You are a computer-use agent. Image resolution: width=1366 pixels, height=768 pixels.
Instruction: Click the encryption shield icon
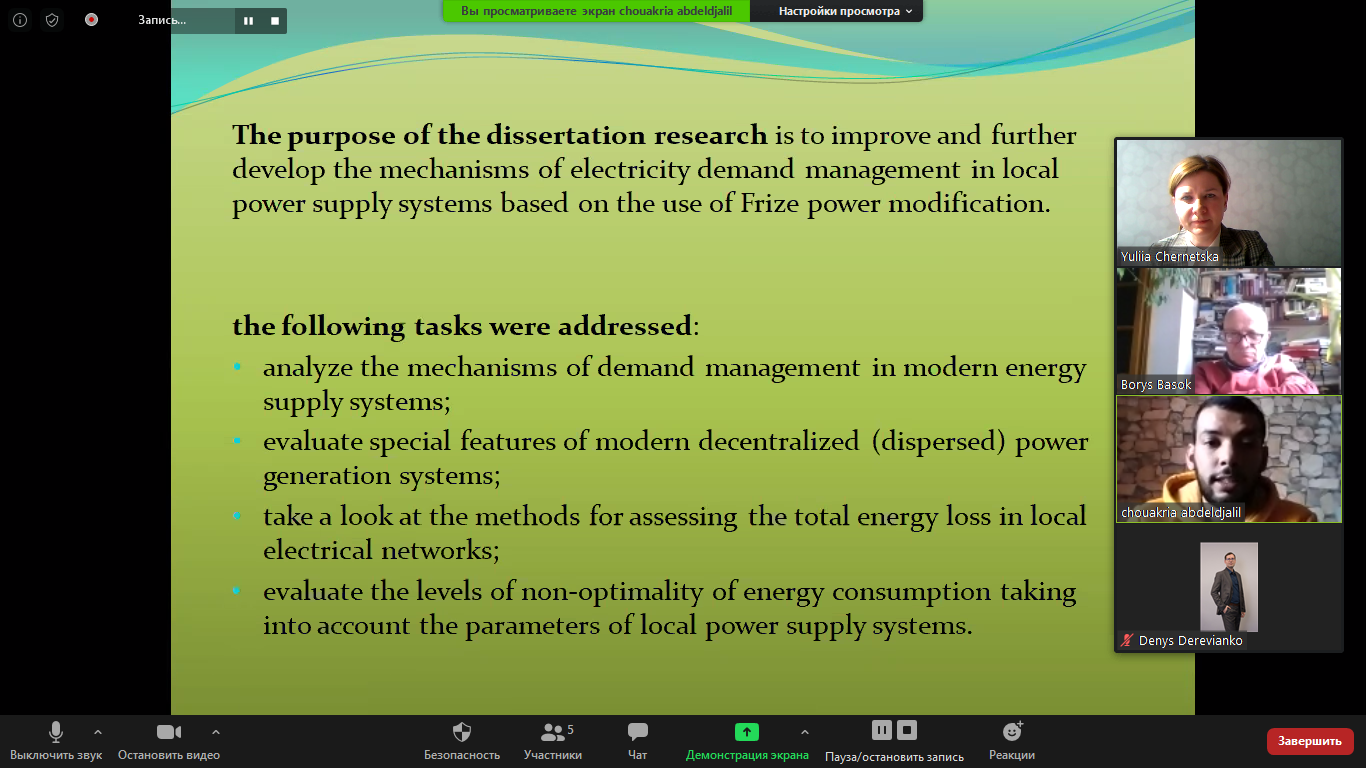[x=53, y=19]
